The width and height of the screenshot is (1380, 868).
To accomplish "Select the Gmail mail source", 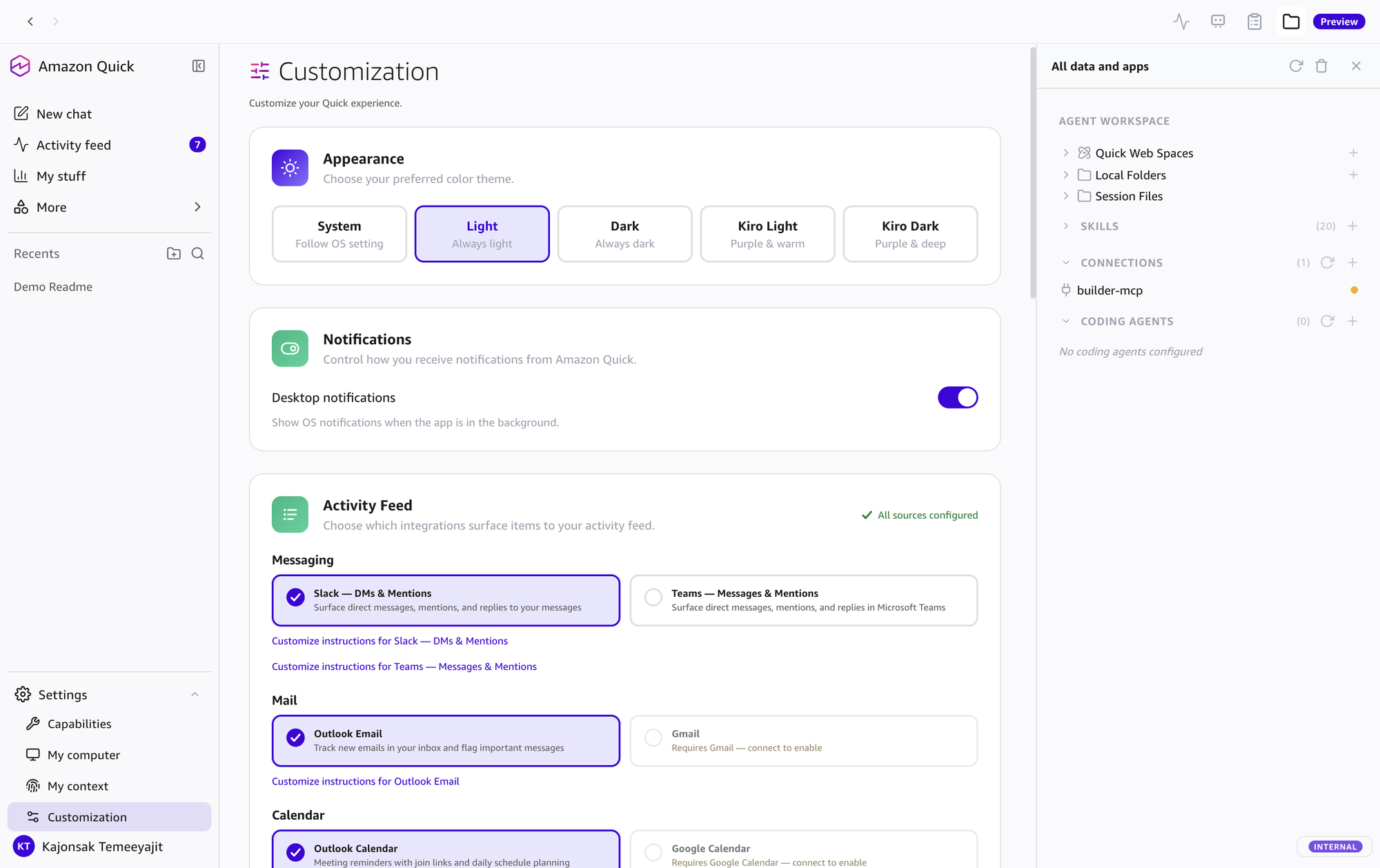I will click(x=804, y=741).
